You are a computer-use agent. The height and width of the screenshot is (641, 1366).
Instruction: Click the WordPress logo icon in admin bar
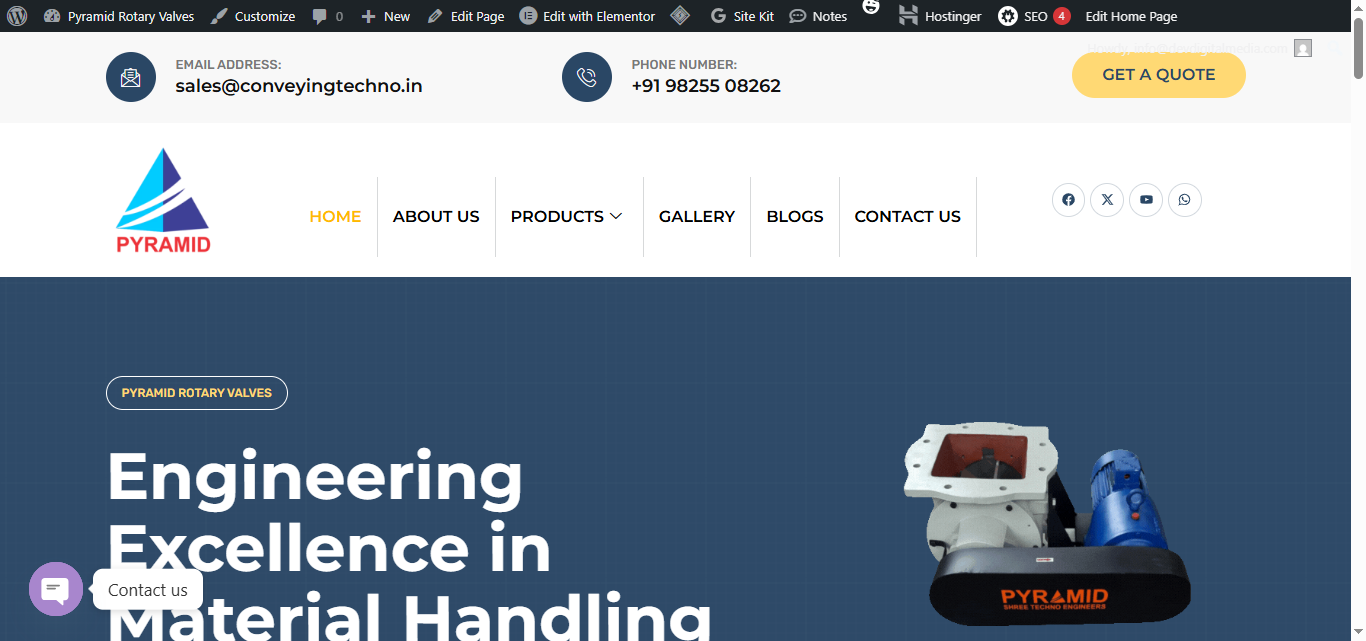(x=17, y=16)
